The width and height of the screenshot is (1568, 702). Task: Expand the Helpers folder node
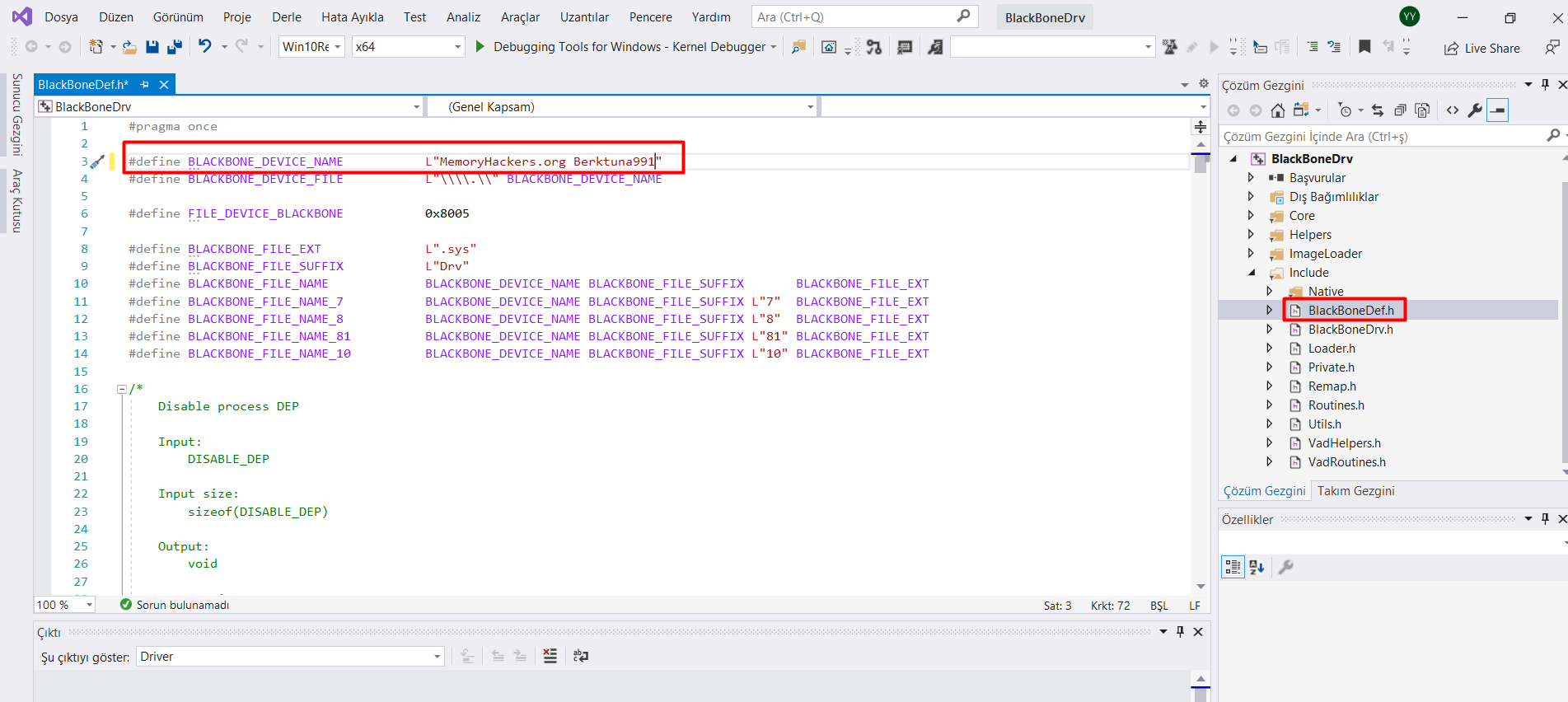coord(1251,235)
